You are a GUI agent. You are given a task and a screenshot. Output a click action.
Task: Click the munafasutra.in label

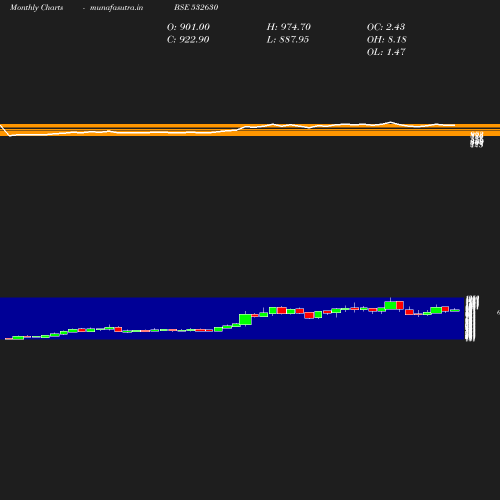(x=116, y=8)
